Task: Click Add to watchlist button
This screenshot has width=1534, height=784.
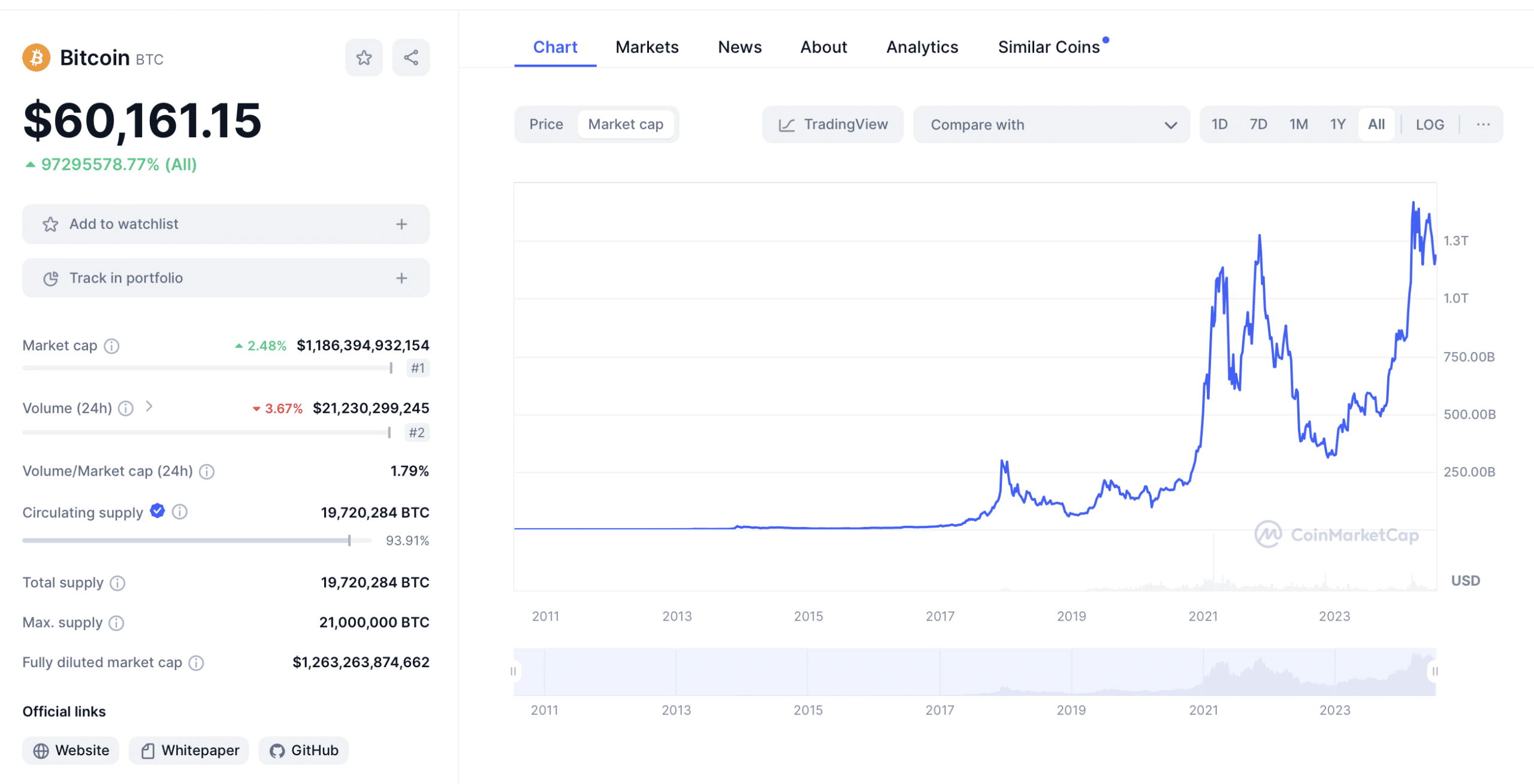Action: (x=225, y=223)
